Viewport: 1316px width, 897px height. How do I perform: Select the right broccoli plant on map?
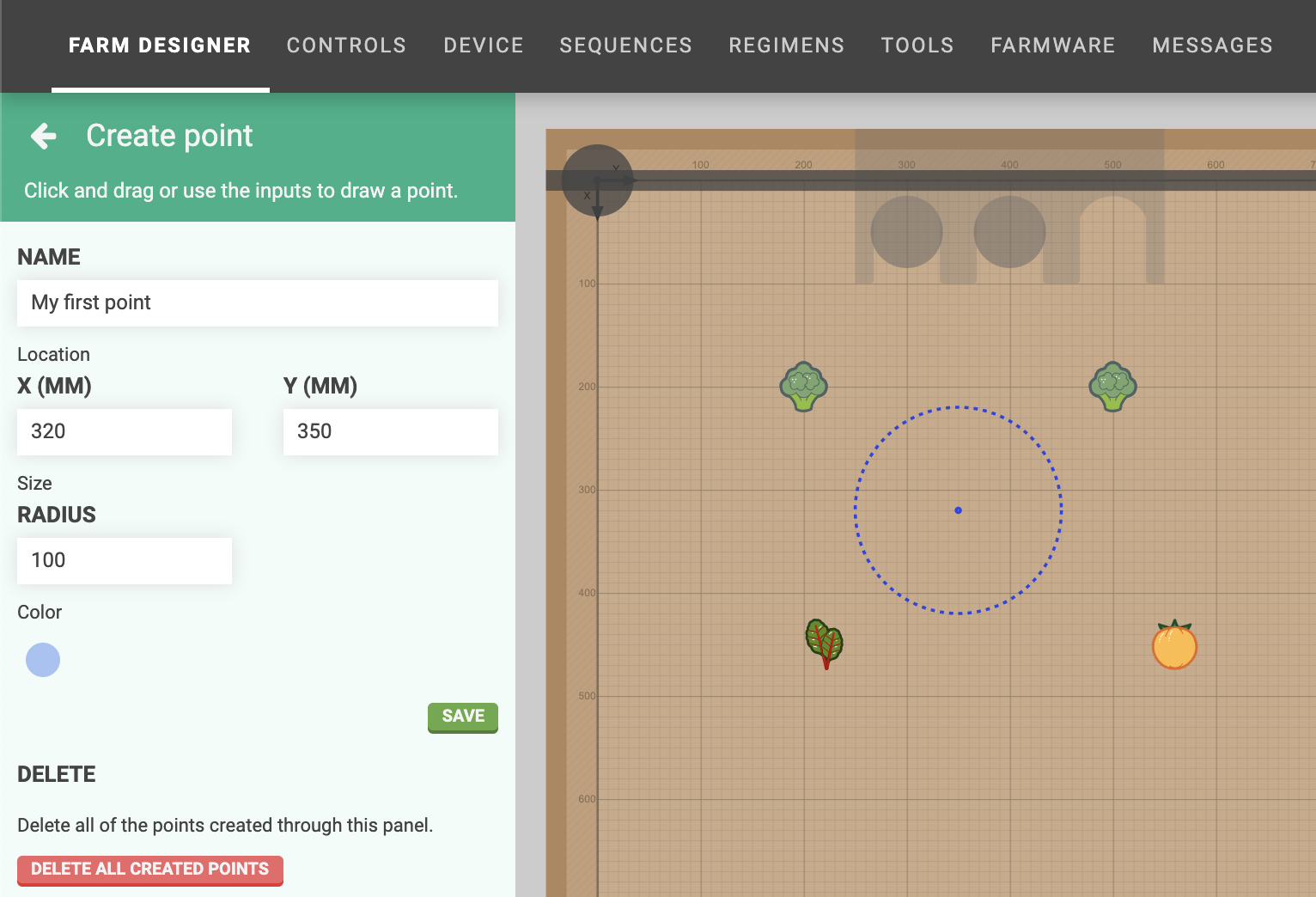[x=1112, y=387]
